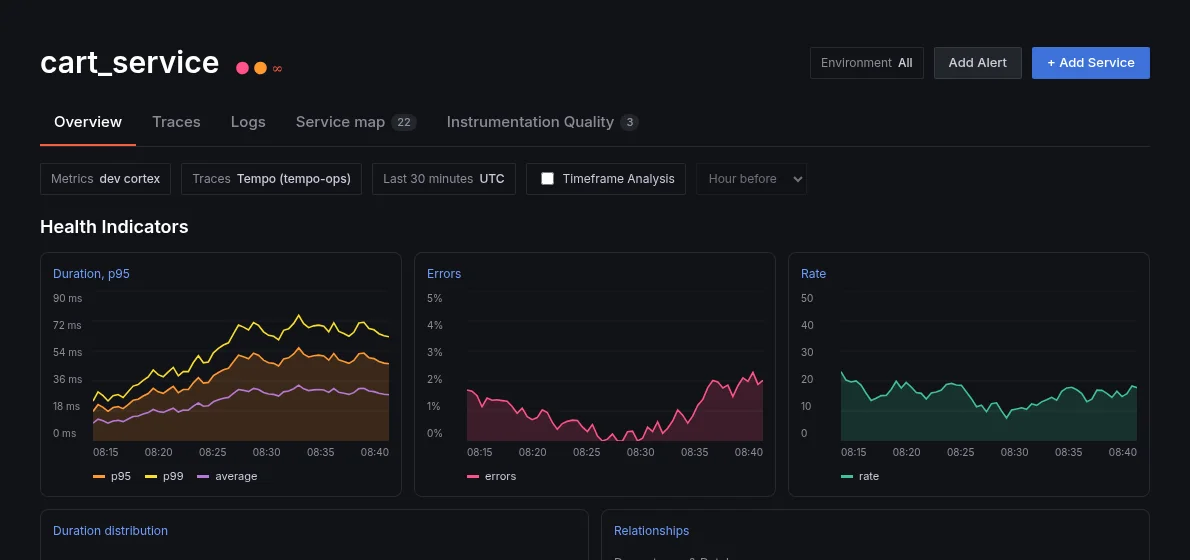
Task: Click the Health Indicators heading
Action: [x=114, y=227]
